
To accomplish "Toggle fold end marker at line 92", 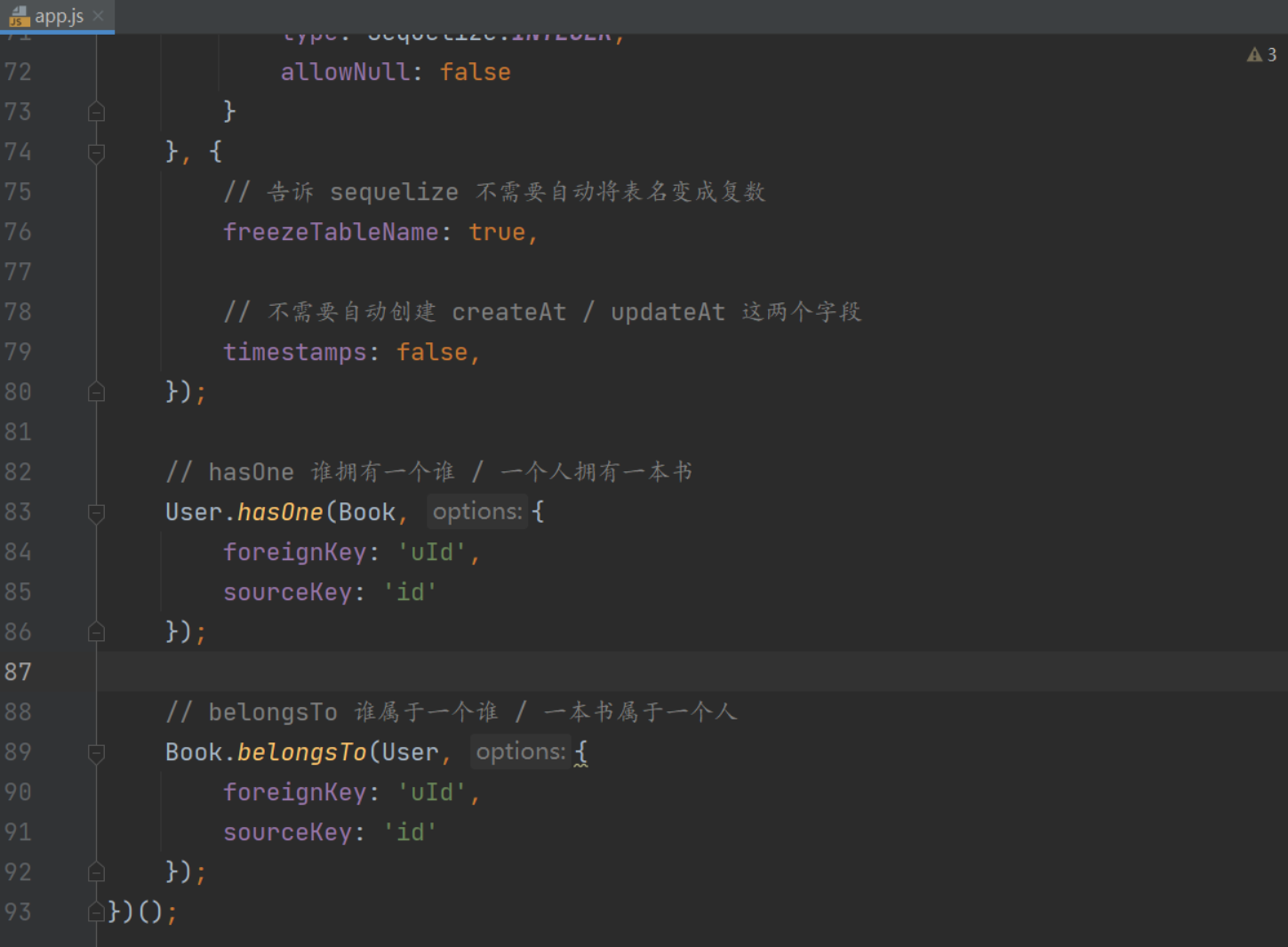I will 97,872.
